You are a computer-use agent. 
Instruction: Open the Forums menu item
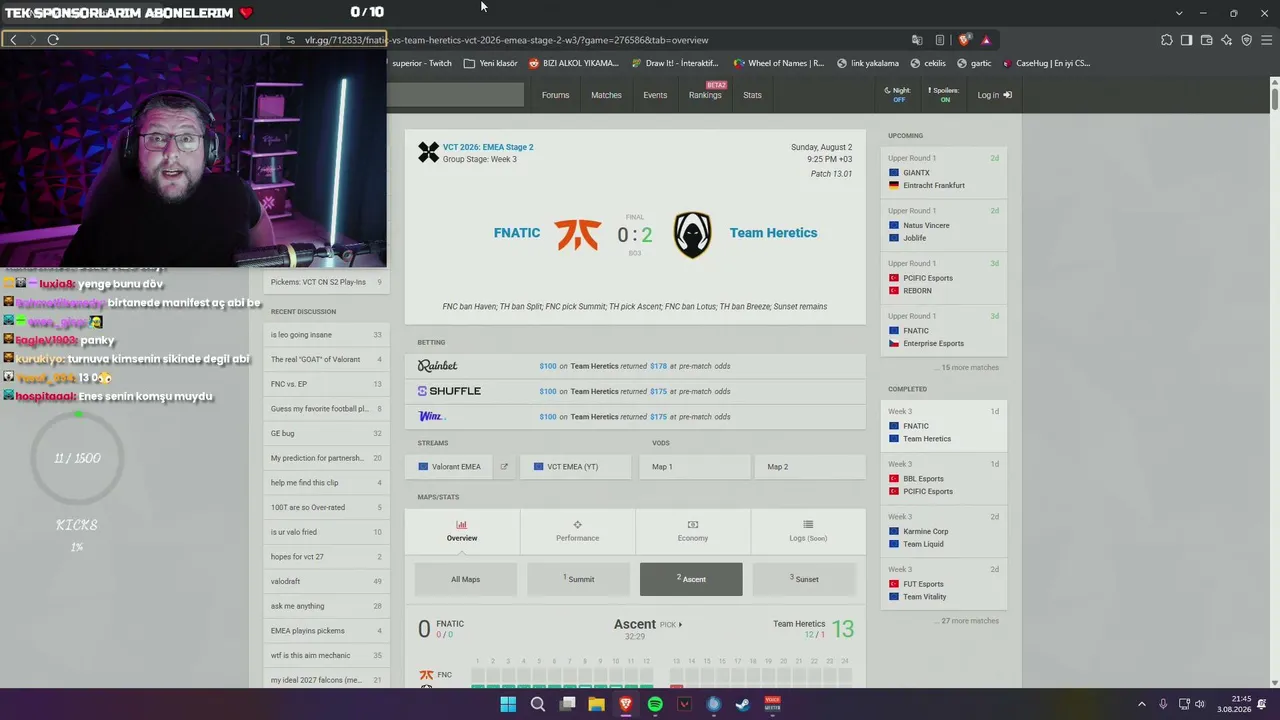tap(555, 95)
